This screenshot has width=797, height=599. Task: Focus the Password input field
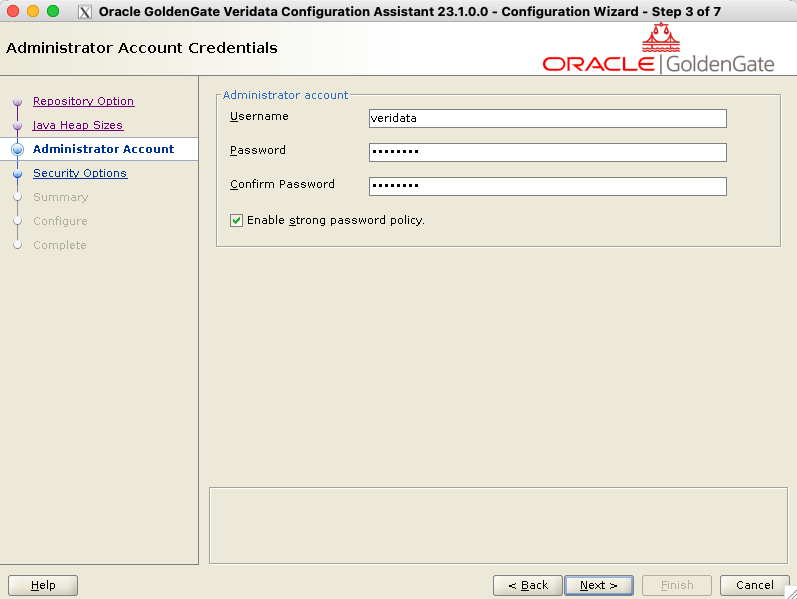click(x=547, y=152)
